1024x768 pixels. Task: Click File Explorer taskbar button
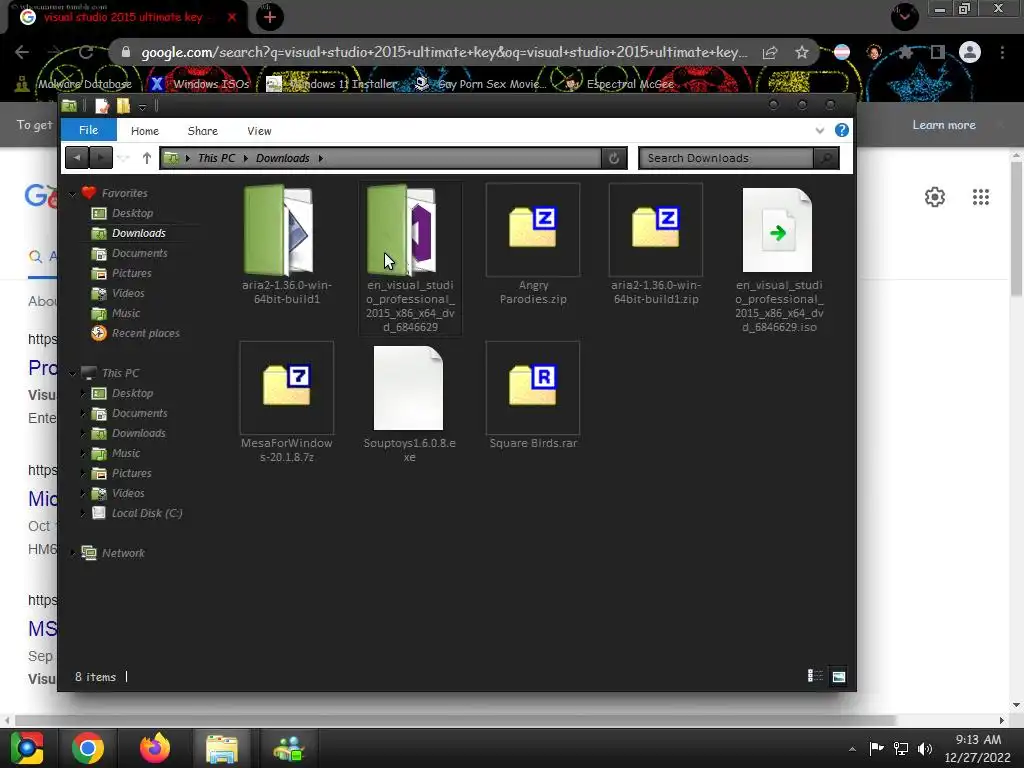[222, 748]
